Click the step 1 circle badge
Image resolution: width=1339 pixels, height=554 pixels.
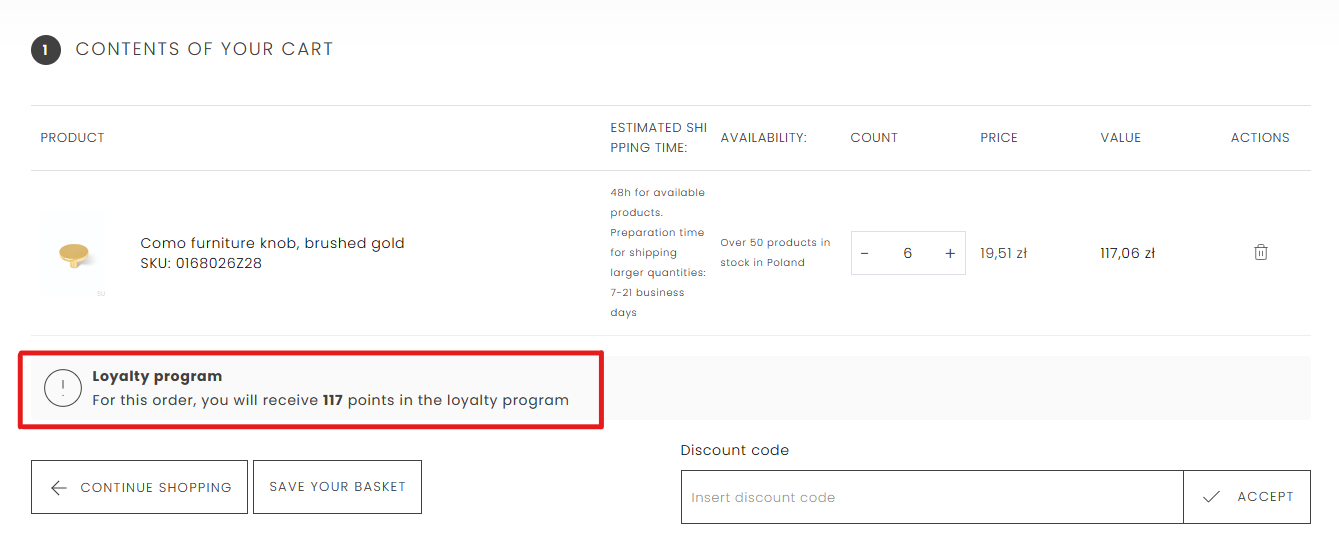[x=46, y=49]
